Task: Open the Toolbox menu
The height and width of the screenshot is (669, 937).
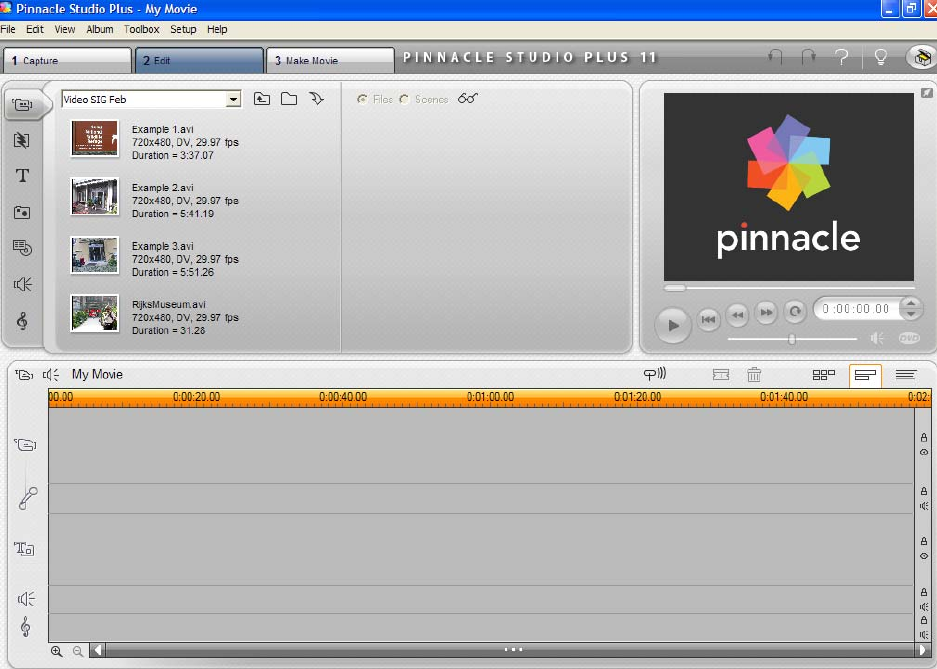Action: click(142, 29)
